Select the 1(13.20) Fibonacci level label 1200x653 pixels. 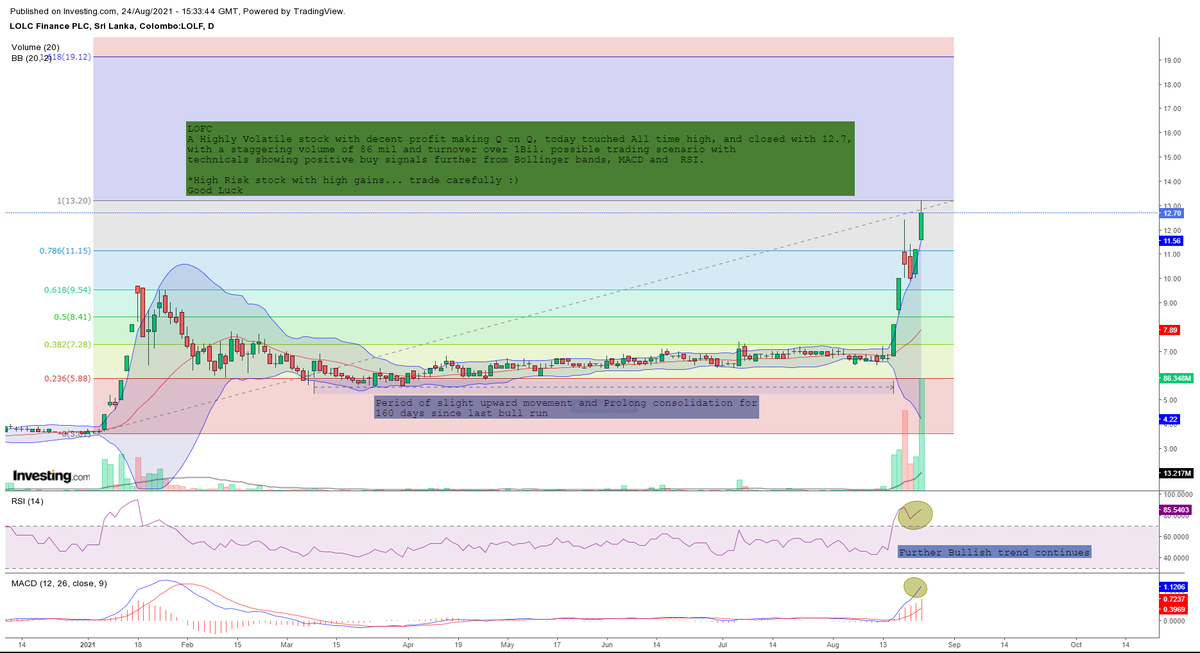[74, 201]
